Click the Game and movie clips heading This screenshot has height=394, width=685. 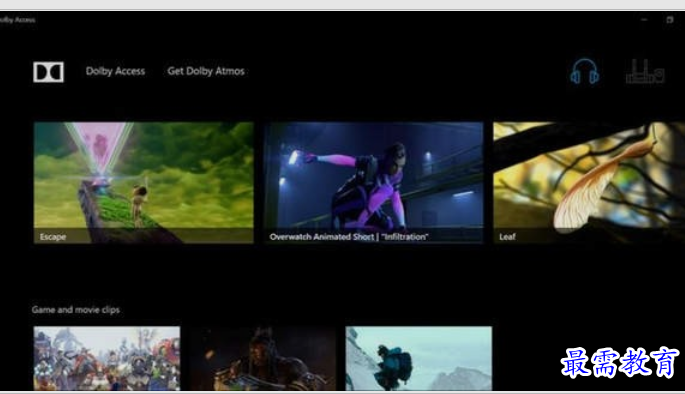(x=76, y=310)
